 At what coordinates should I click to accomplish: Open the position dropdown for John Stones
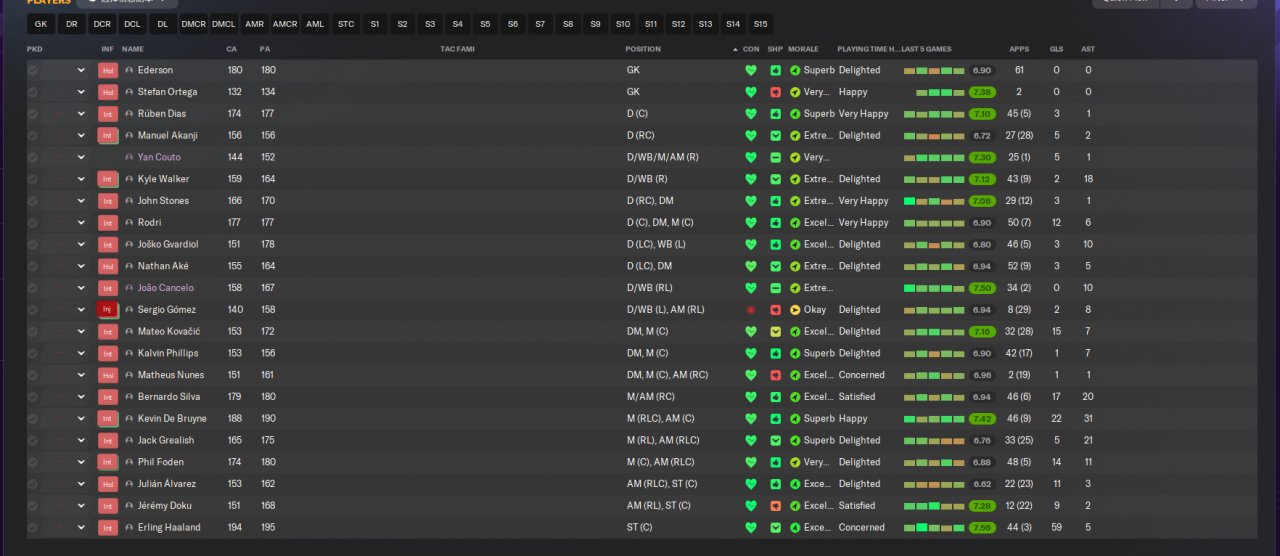pos(81,201)
